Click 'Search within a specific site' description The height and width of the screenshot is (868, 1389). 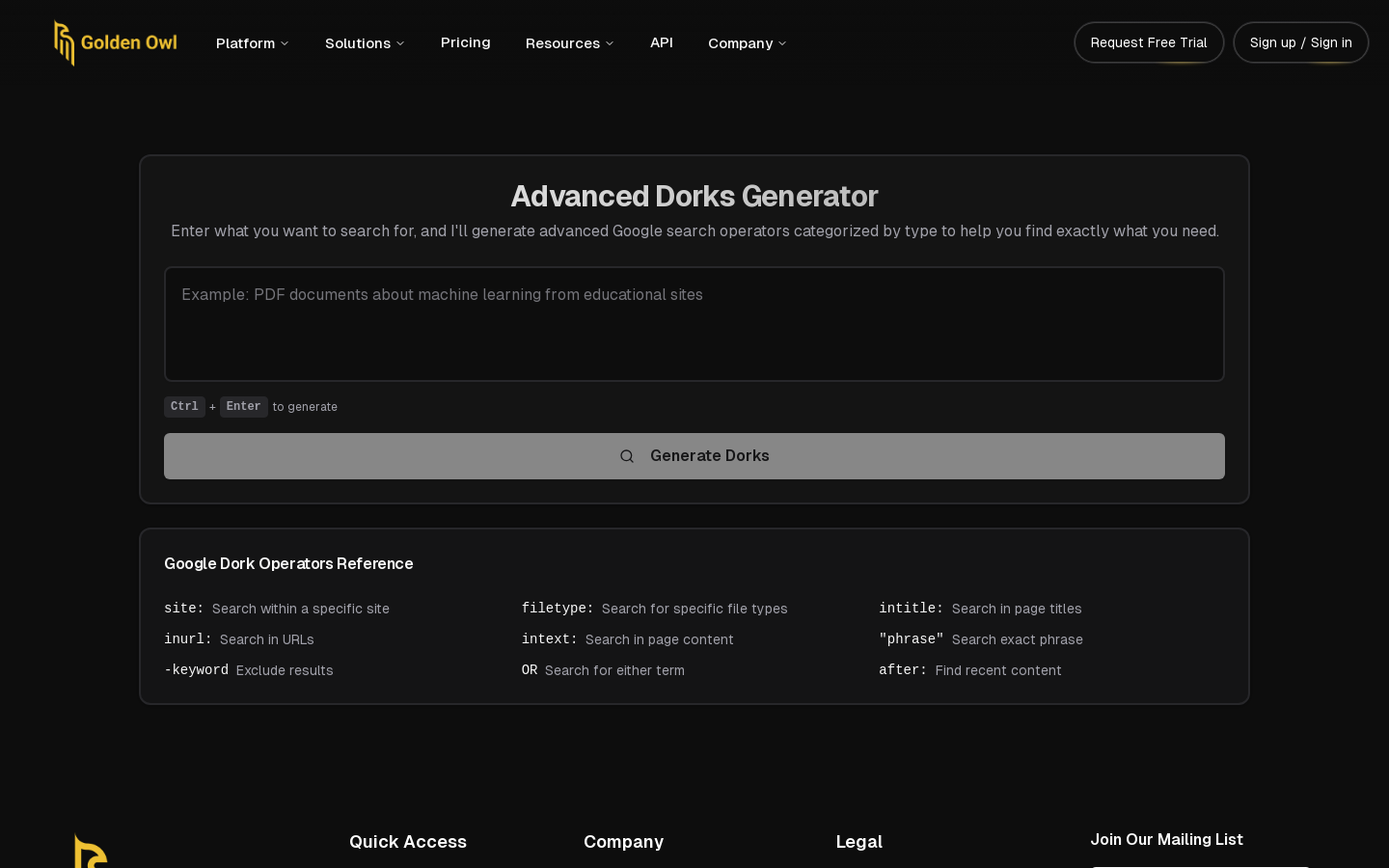coord(301,609)
